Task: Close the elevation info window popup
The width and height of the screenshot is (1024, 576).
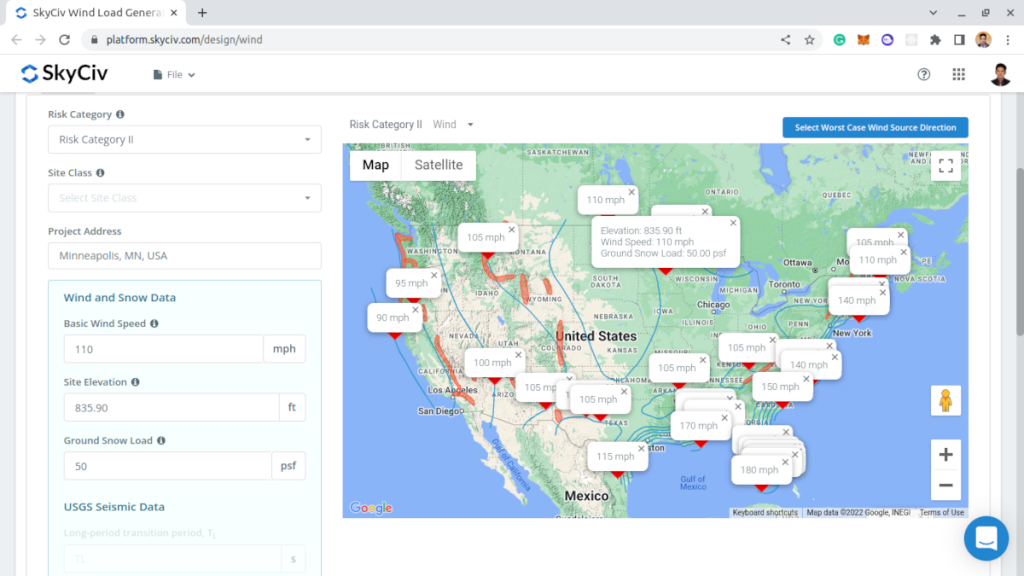Action: coord(732,223)
